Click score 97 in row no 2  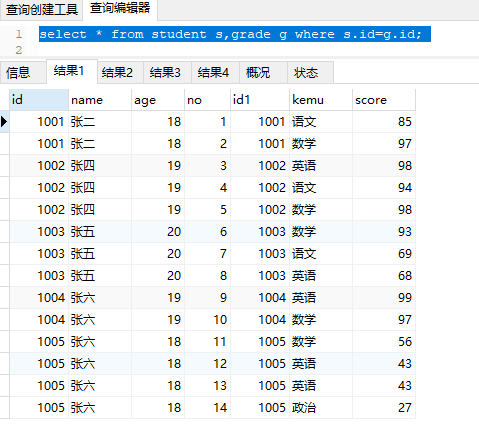tap(384, 144)
